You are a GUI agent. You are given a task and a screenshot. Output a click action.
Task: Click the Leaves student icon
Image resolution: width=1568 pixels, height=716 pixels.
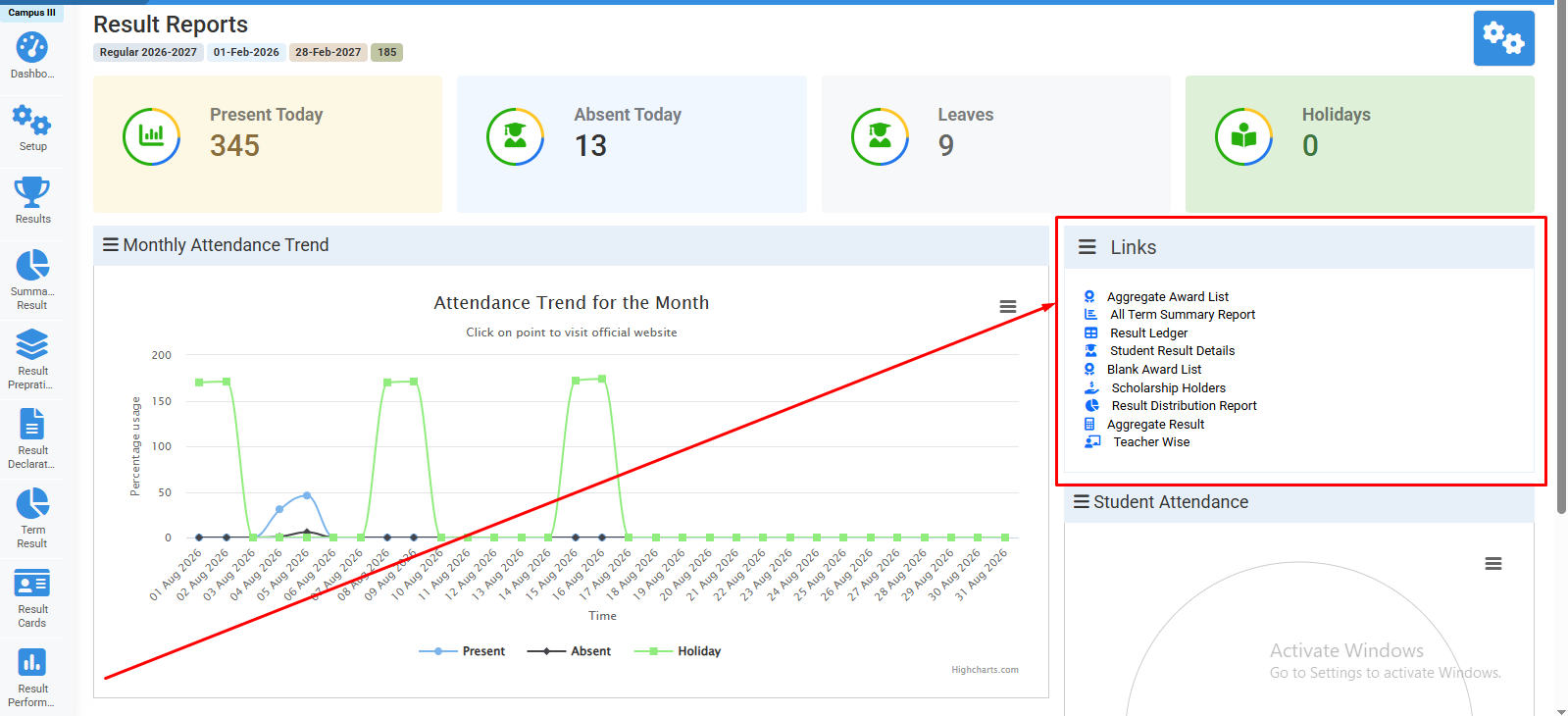coord(880,136)
